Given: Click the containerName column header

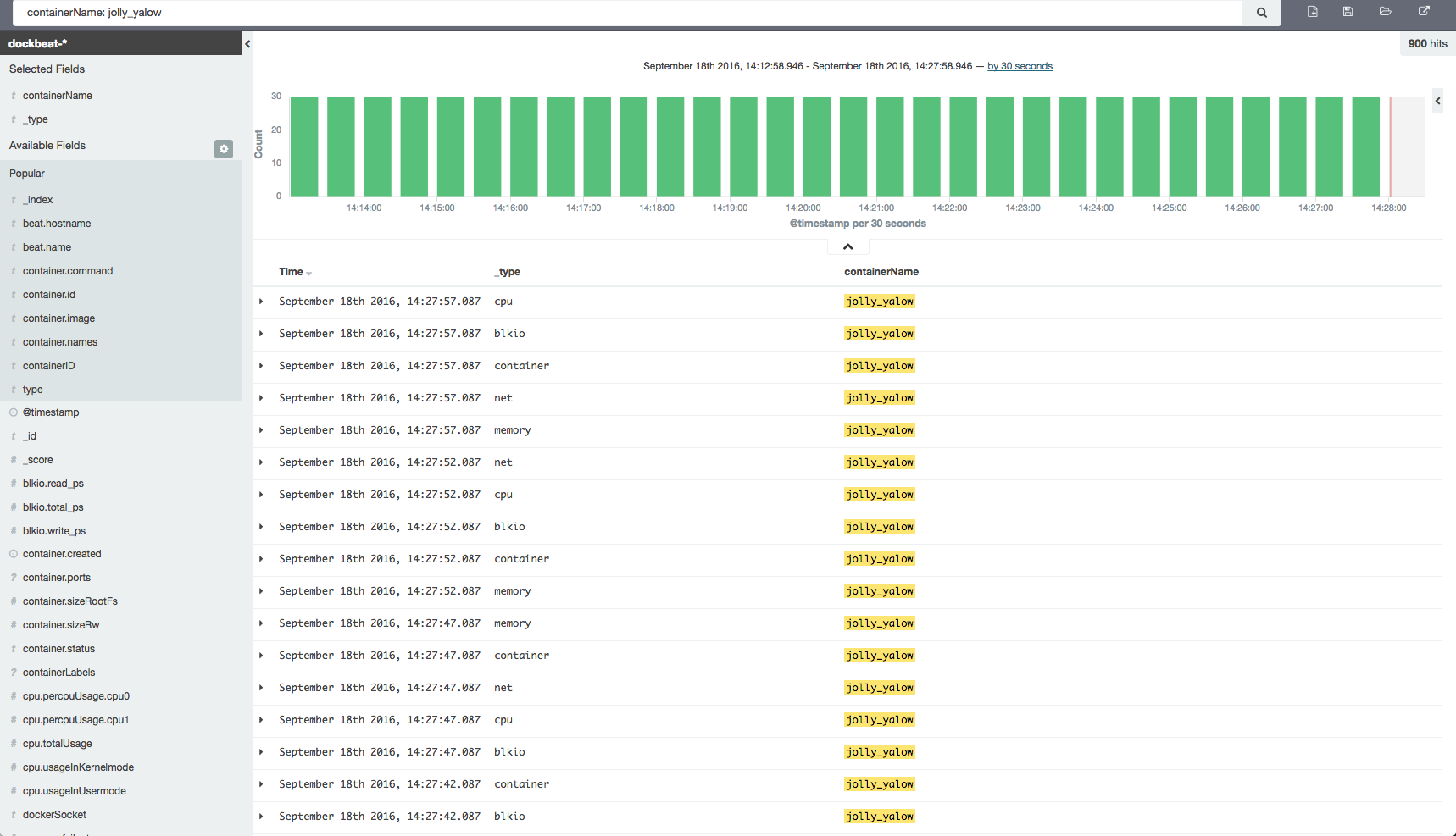Looking at the screenshot, I should click(x=881, y=272).
